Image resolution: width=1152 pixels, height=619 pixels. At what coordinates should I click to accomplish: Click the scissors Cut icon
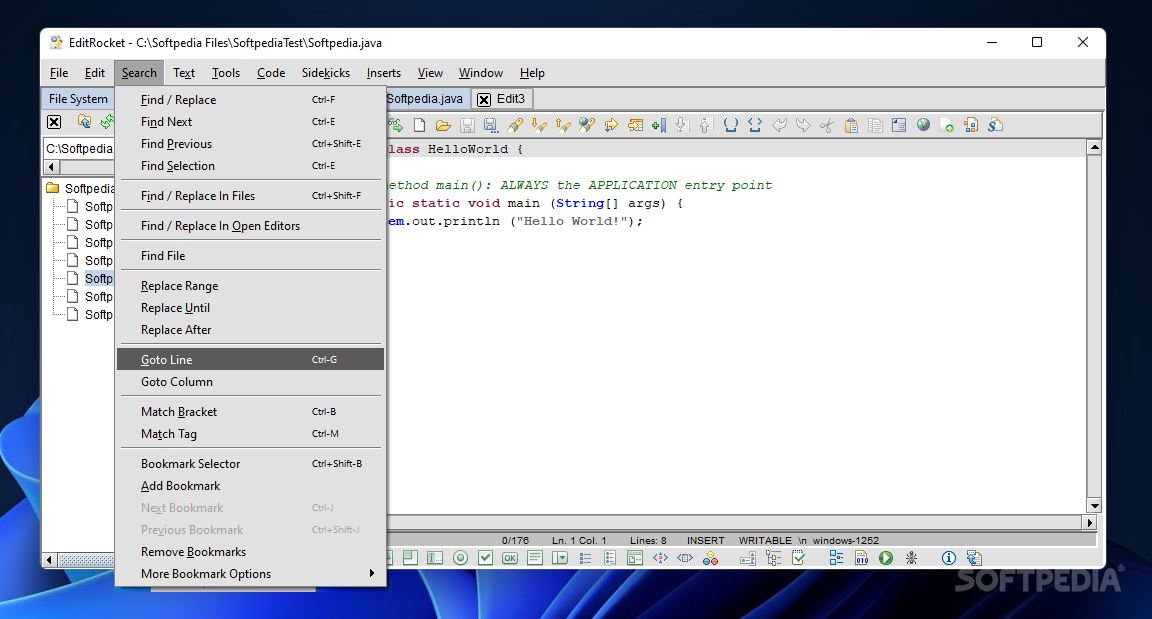coord(827,126)
